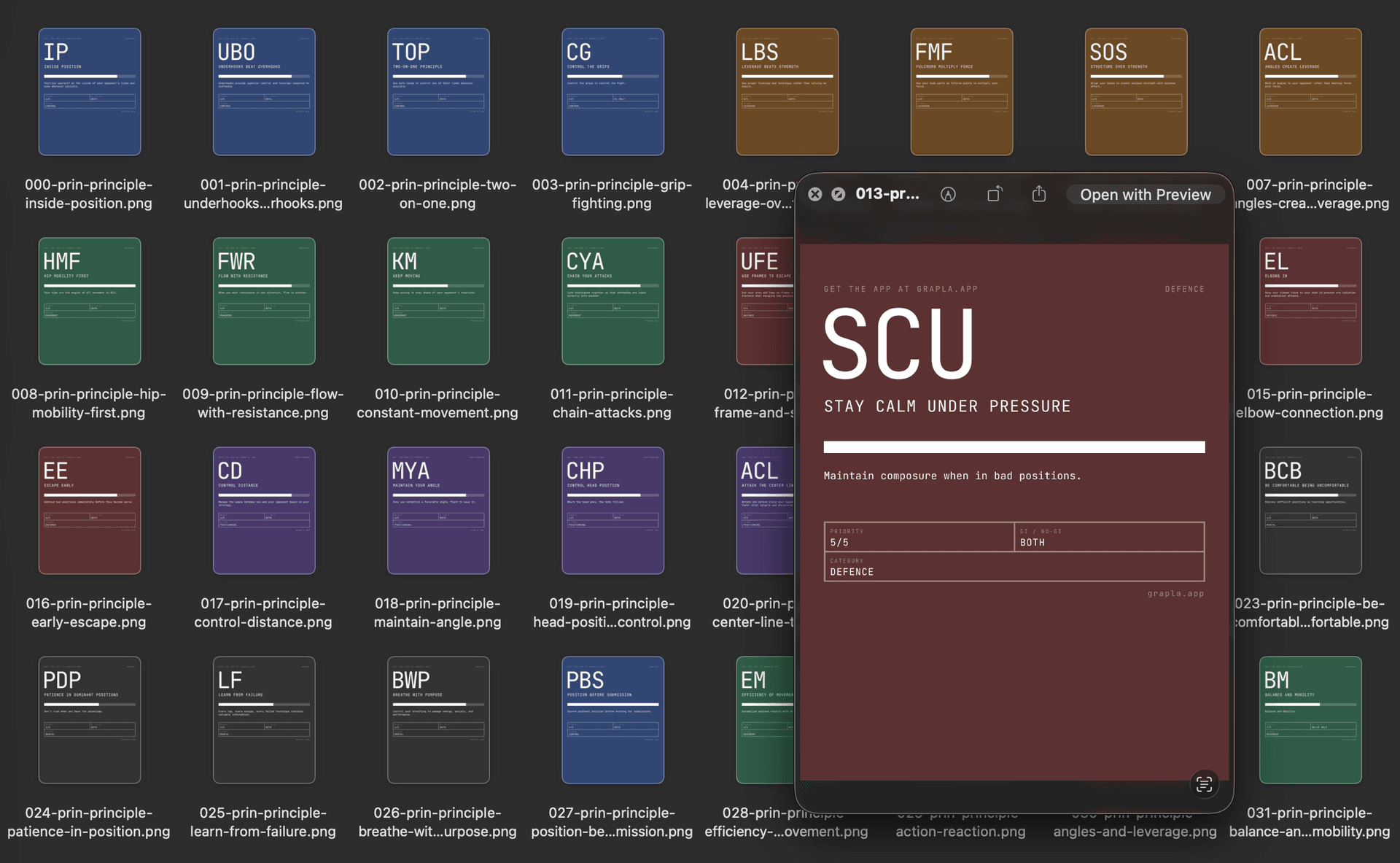
Task: Click the TOP two-on-one image thumbnail
Action: [437, 92]
